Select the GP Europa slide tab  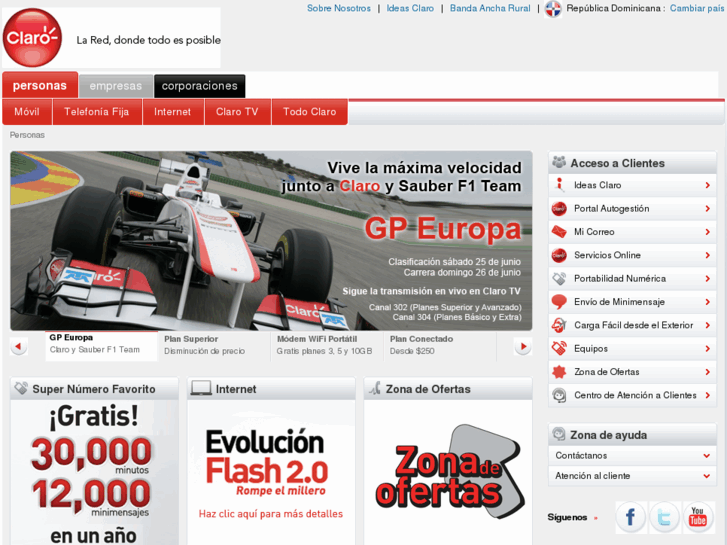coord(101,345)
